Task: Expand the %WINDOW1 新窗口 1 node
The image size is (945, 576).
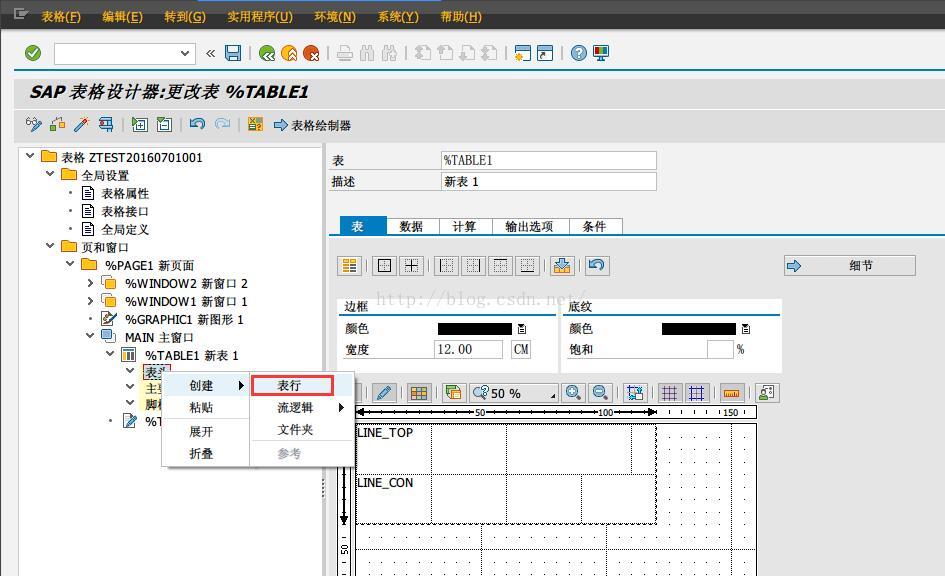Action: coord(90,301)
